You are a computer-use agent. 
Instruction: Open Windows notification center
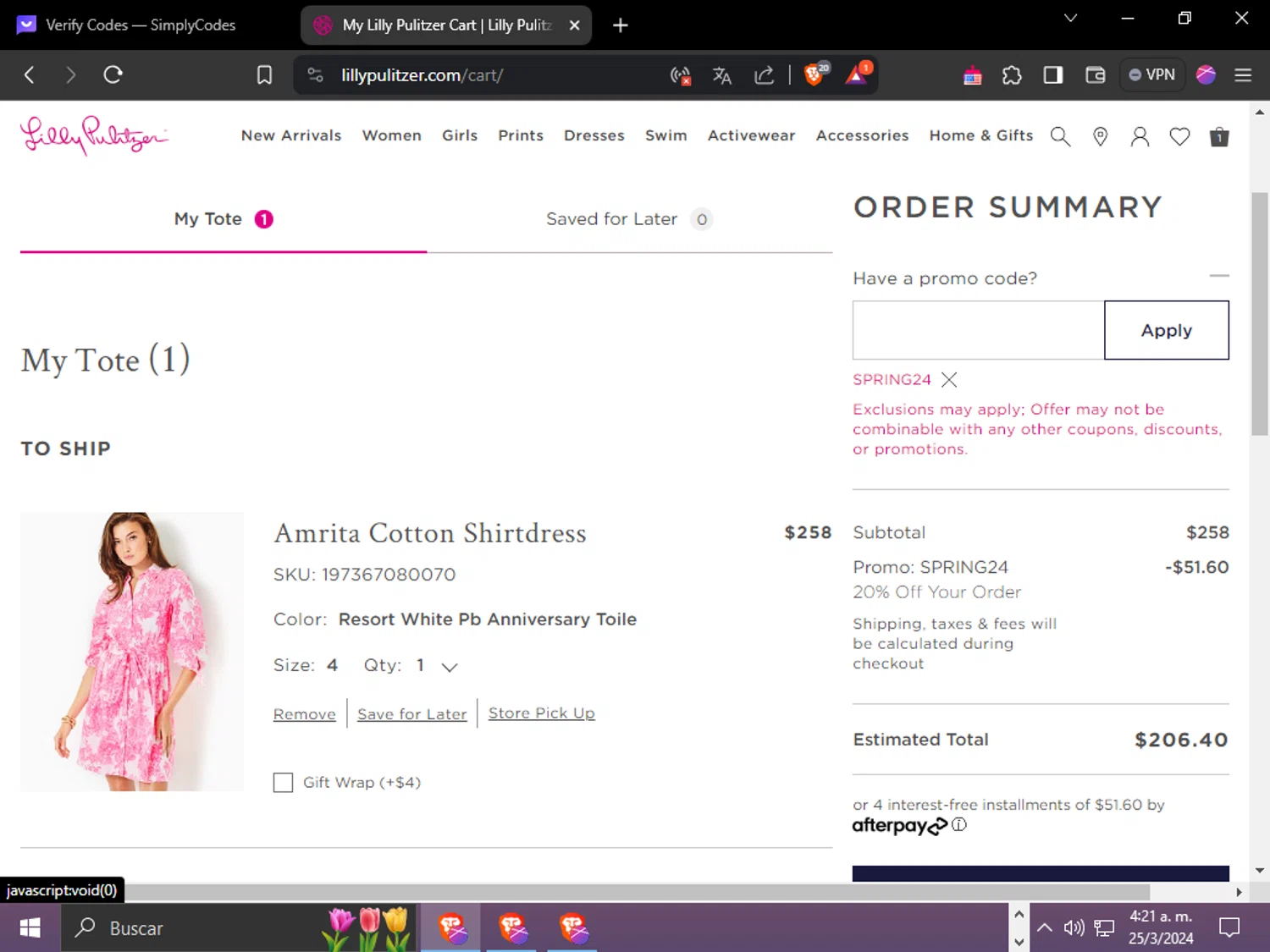1229,928
